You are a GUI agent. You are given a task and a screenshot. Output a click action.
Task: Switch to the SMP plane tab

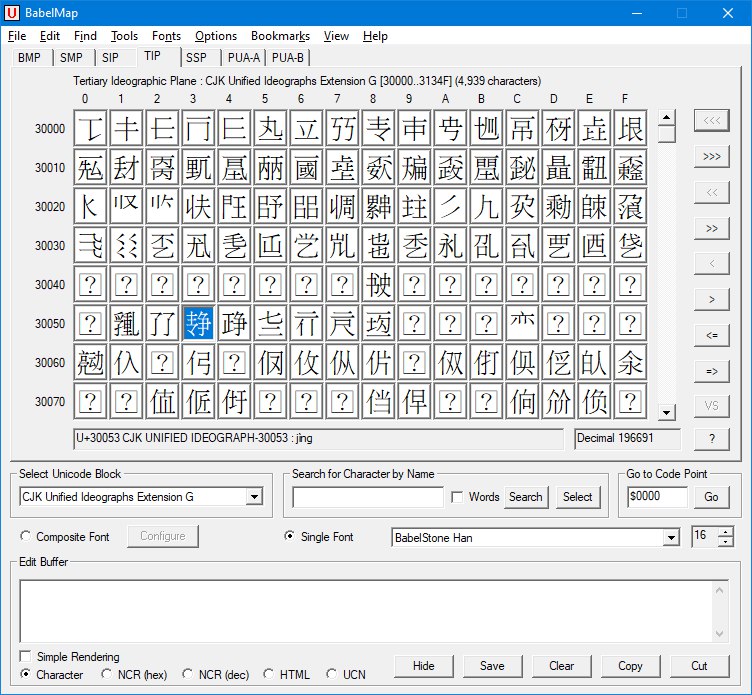point(71,58)
